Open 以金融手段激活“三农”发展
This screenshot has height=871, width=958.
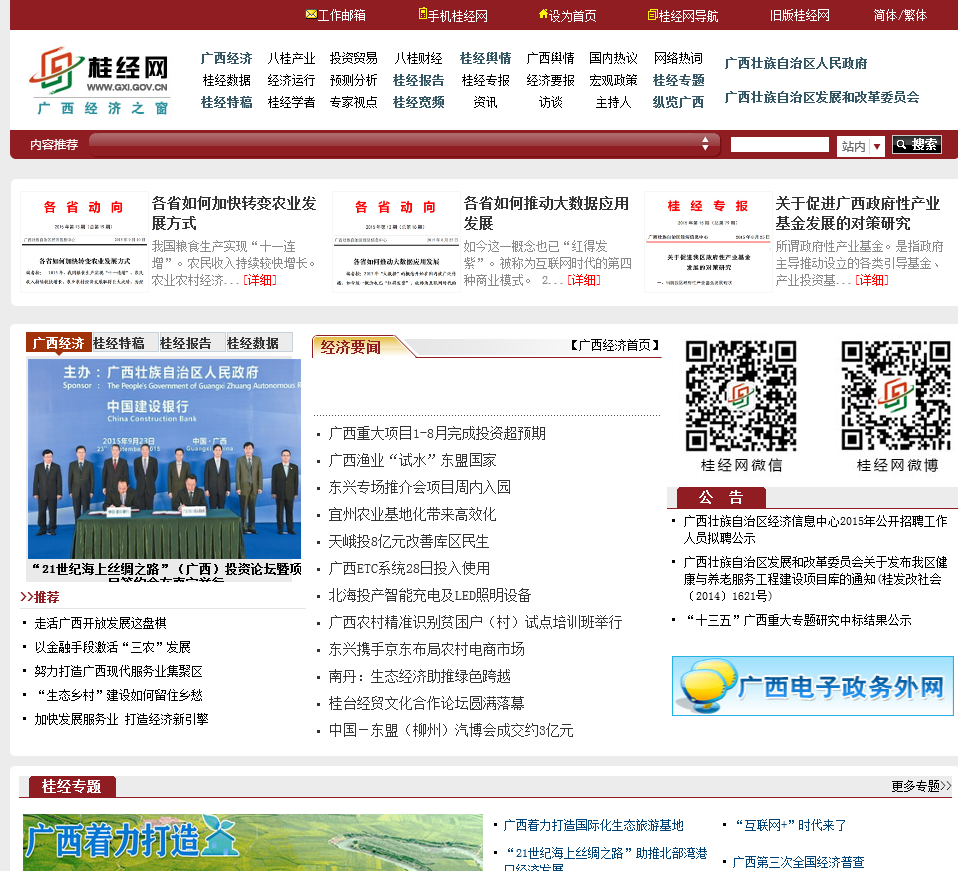pyautogui.click(x=112, y=647)
